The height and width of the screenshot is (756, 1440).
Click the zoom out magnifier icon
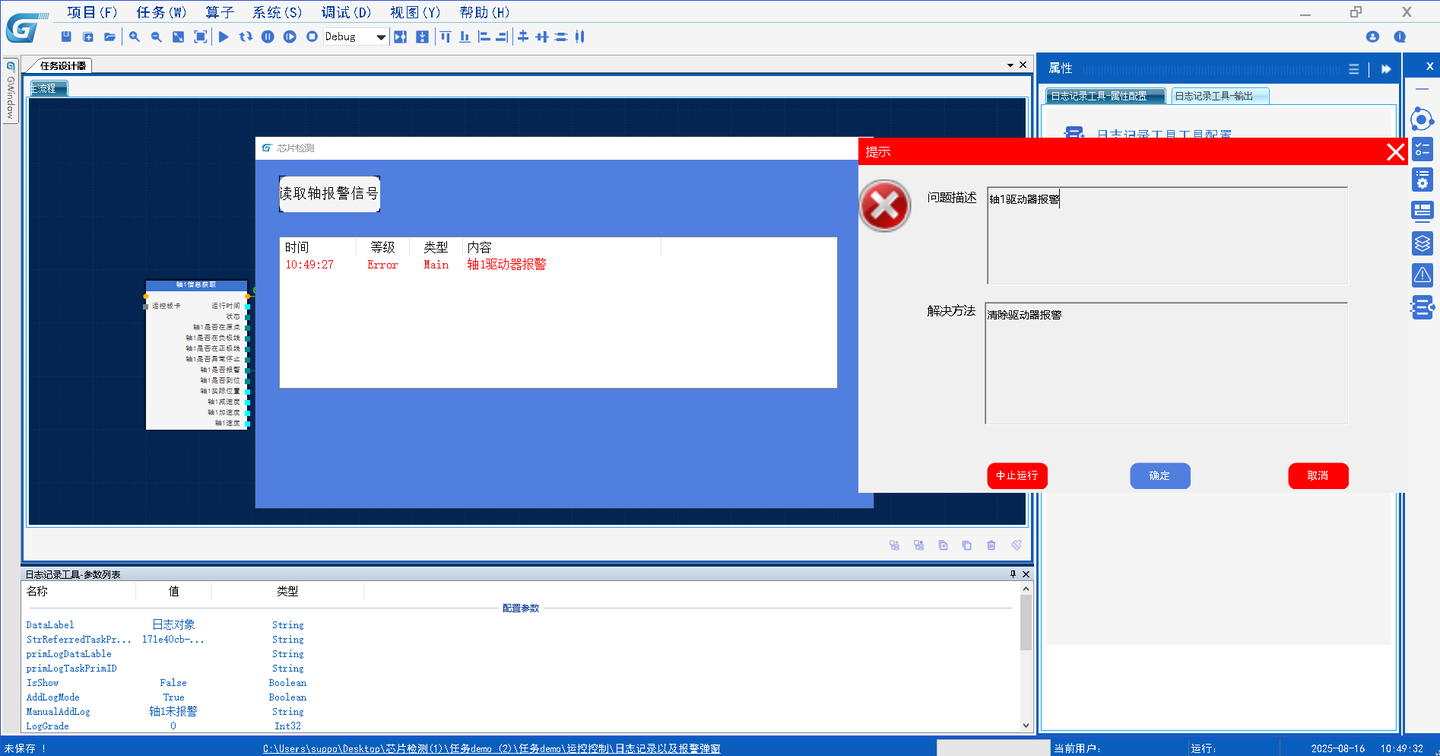coord(156,37)
